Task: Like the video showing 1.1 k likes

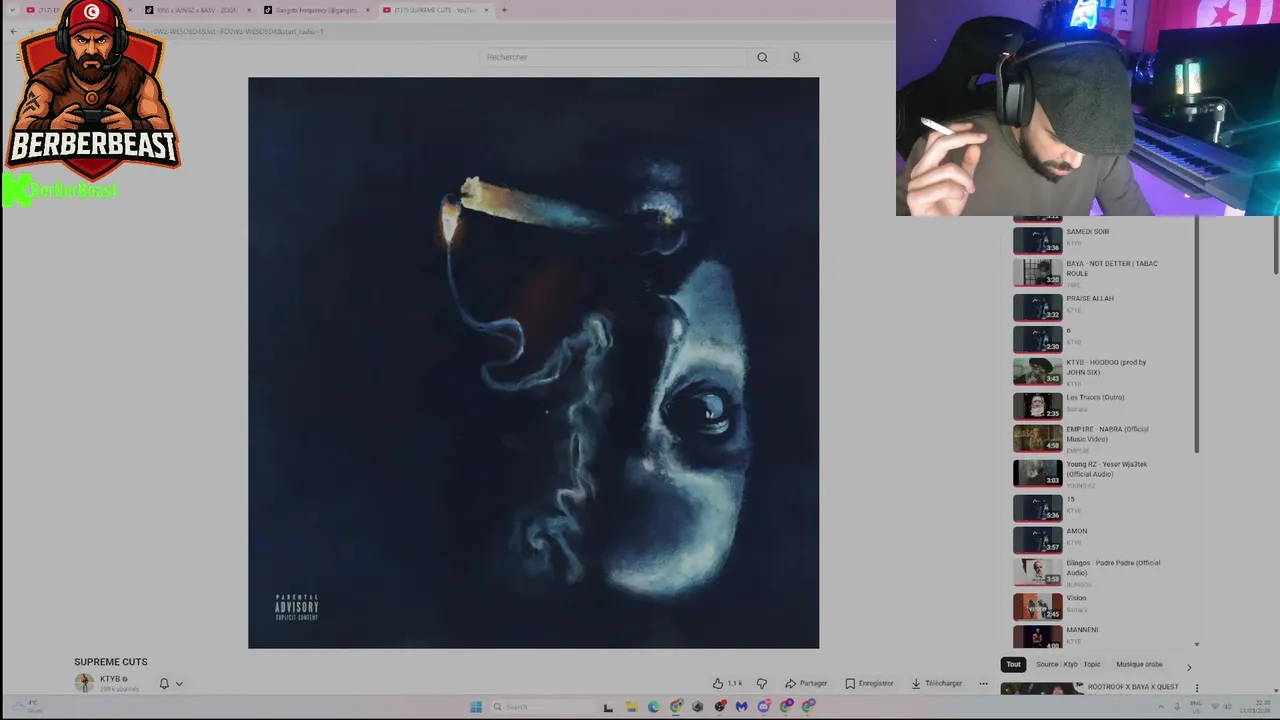Action: point(727,684)
